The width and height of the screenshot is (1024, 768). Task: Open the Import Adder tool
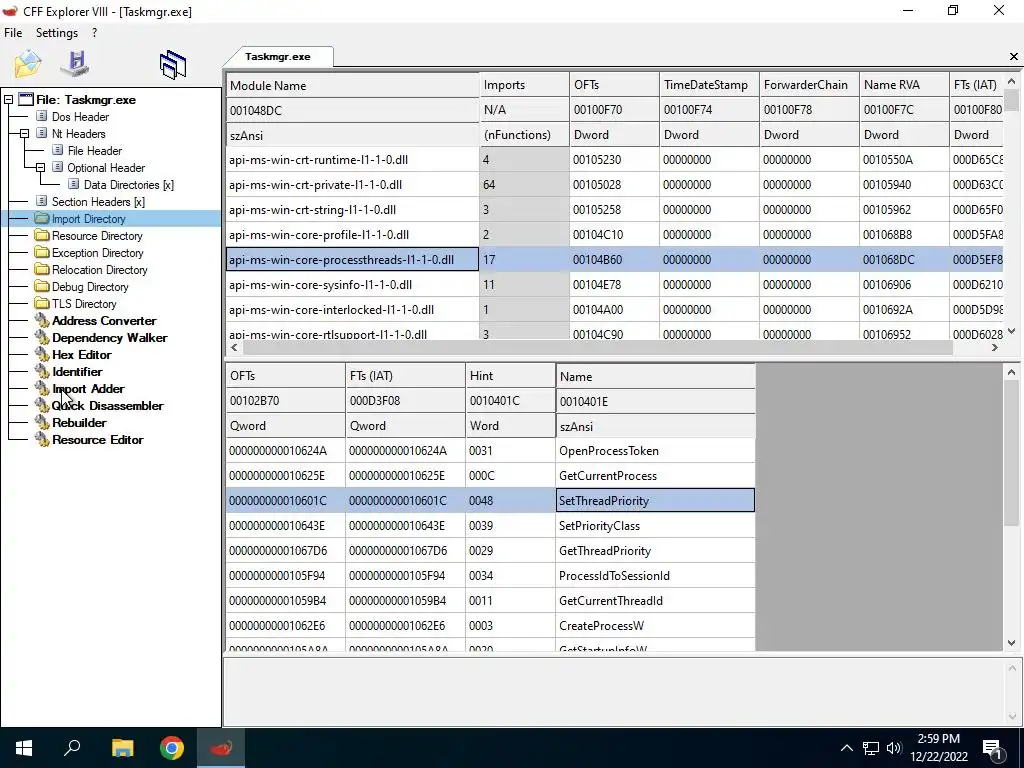tap(88, 389)
